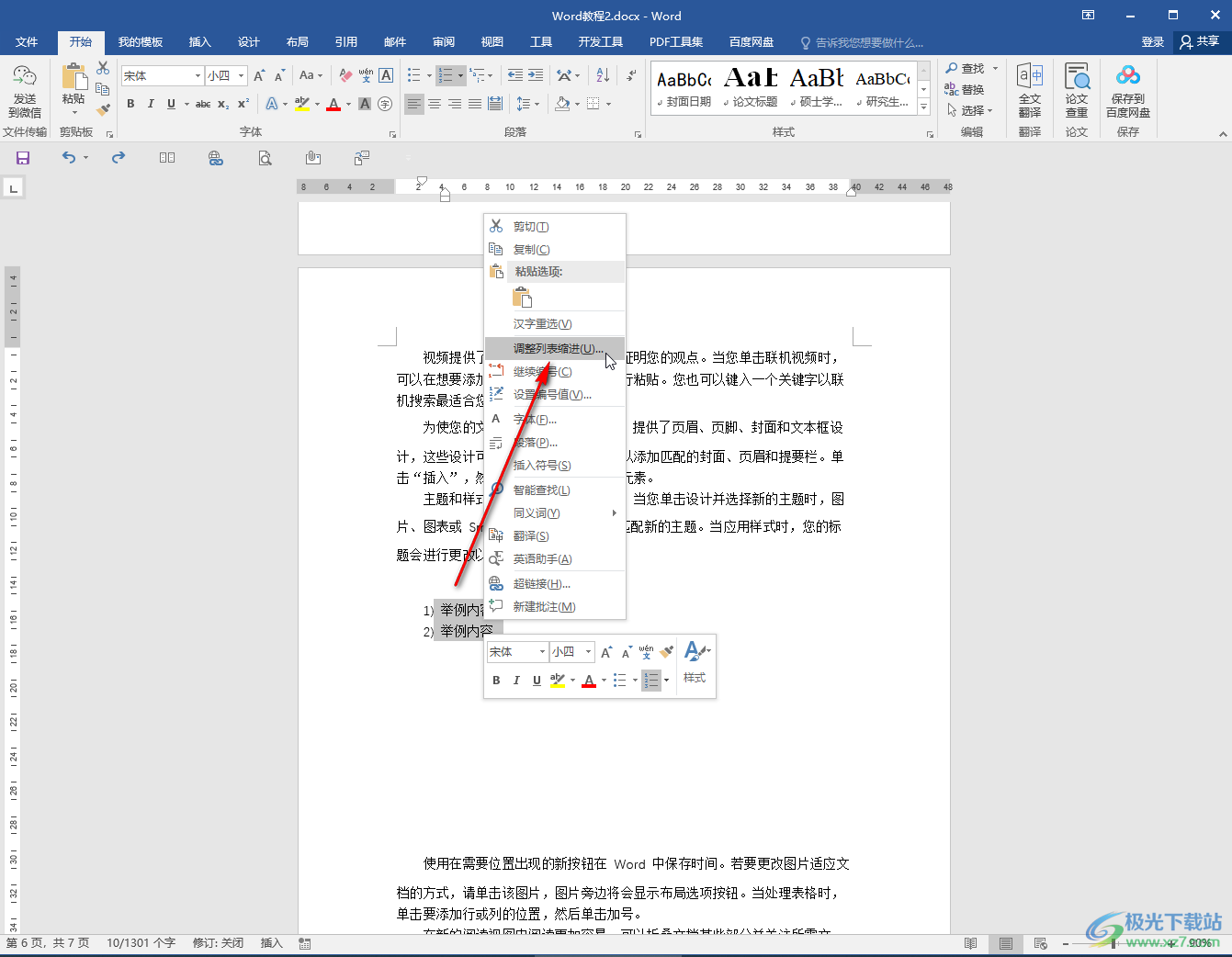Click the phonetic guide wén icon

click(x=366, y=75)
